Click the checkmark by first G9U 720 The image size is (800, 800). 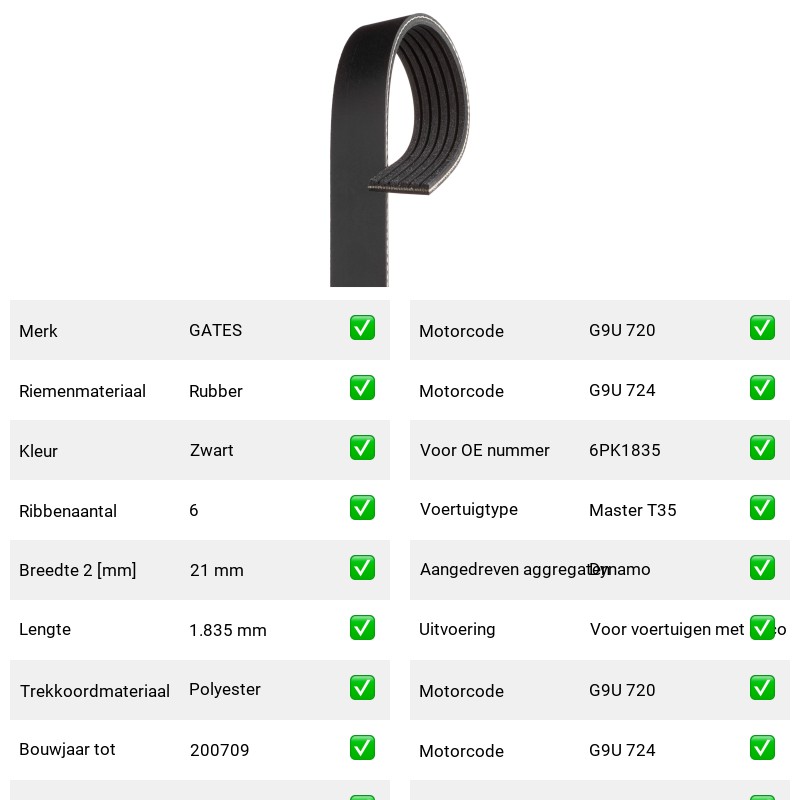click(x=762, y=328)
